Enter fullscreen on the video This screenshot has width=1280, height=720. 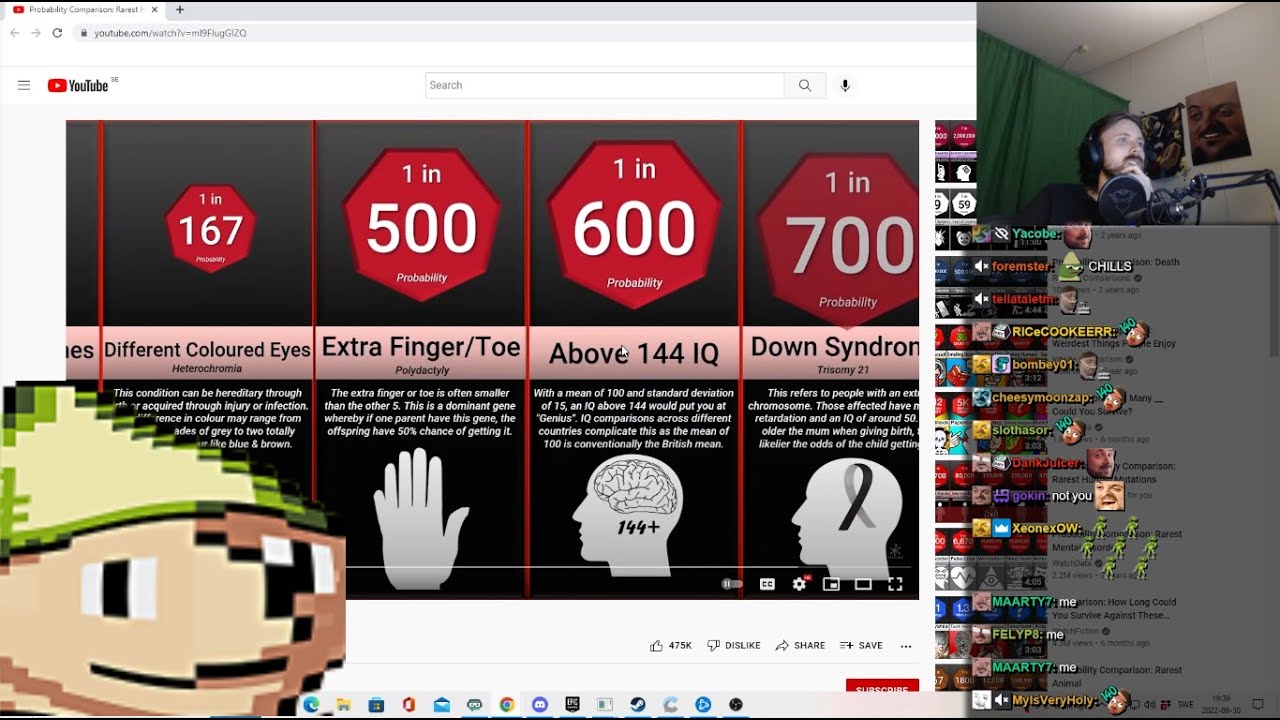[895, 584]
